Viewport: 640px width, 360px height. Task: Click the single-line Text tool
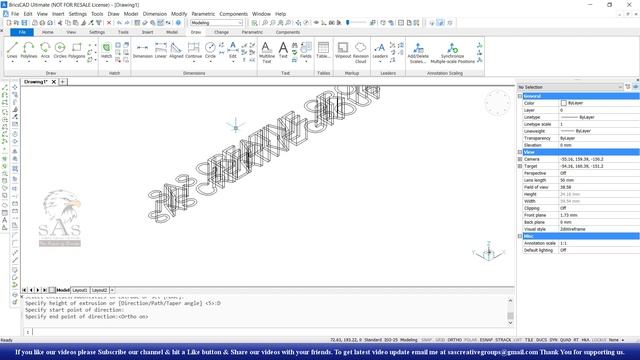pos(283,50)
